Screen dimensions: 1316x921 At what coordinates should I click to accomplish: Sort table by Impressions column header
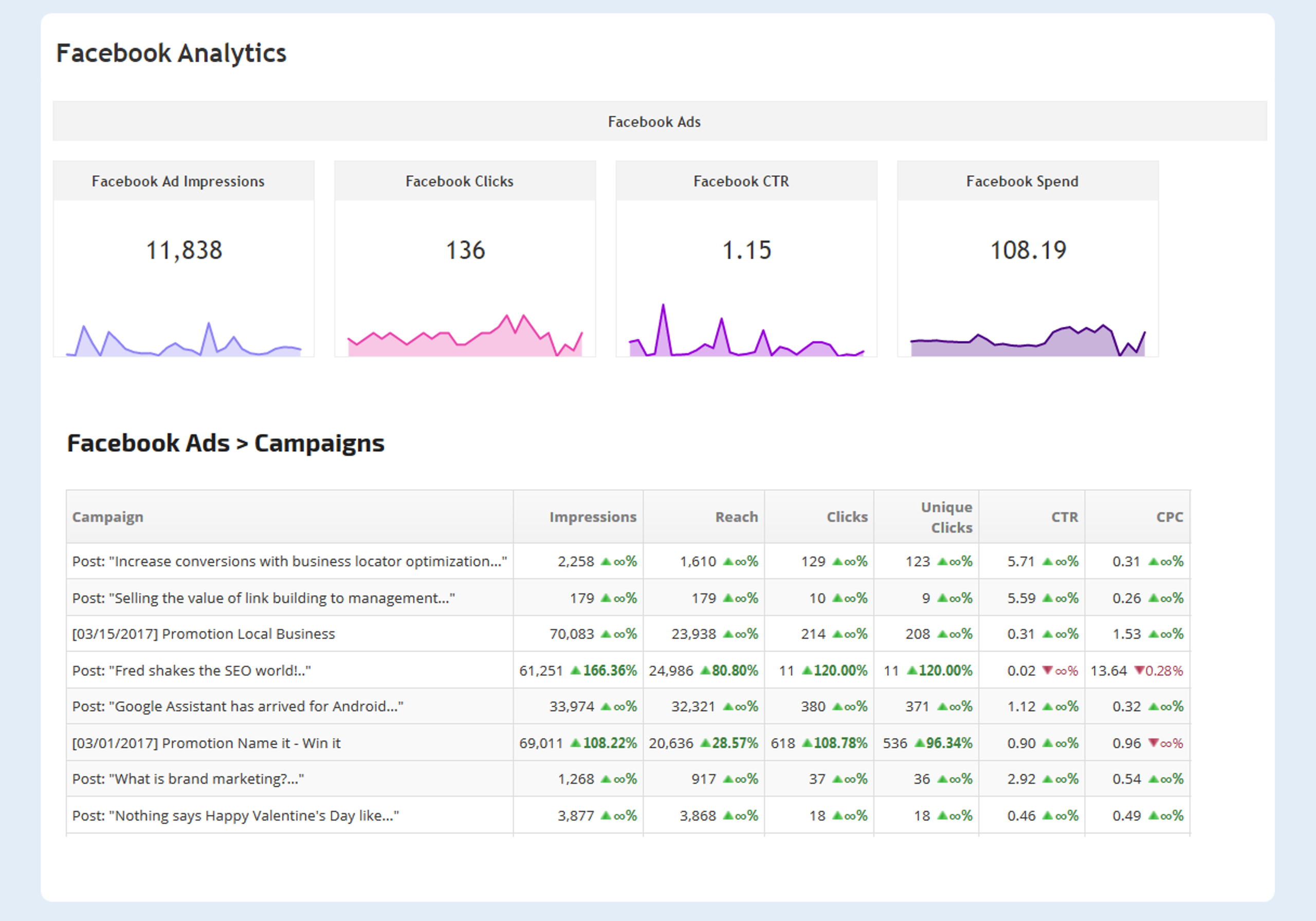593,517
